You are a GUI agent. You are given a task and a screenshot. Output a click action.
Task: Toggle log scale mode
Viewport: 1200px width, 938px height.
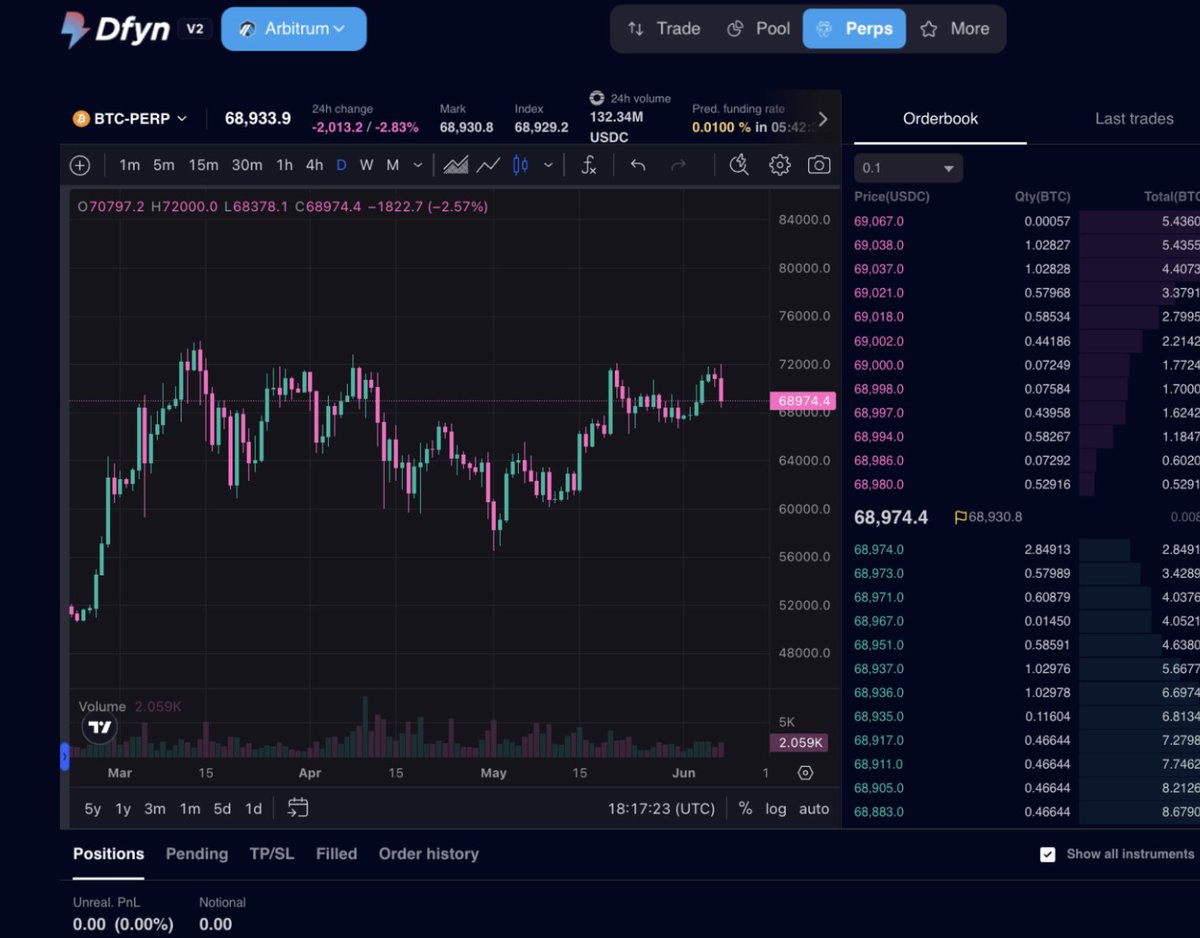tap(776, 809)
